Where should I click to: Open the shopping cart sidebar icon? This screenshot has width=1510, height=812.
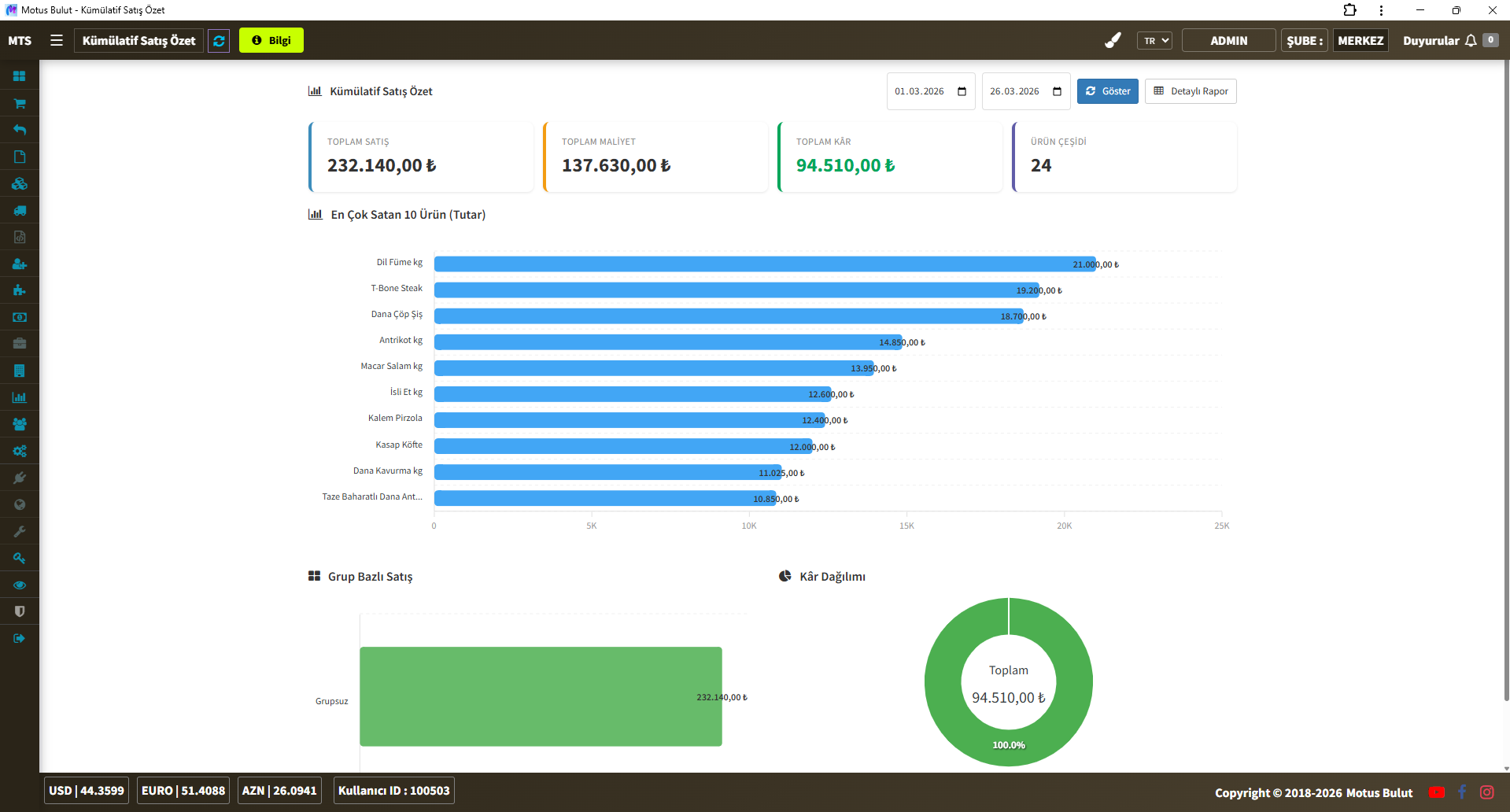pyautogui.click(x=20, y=103)
